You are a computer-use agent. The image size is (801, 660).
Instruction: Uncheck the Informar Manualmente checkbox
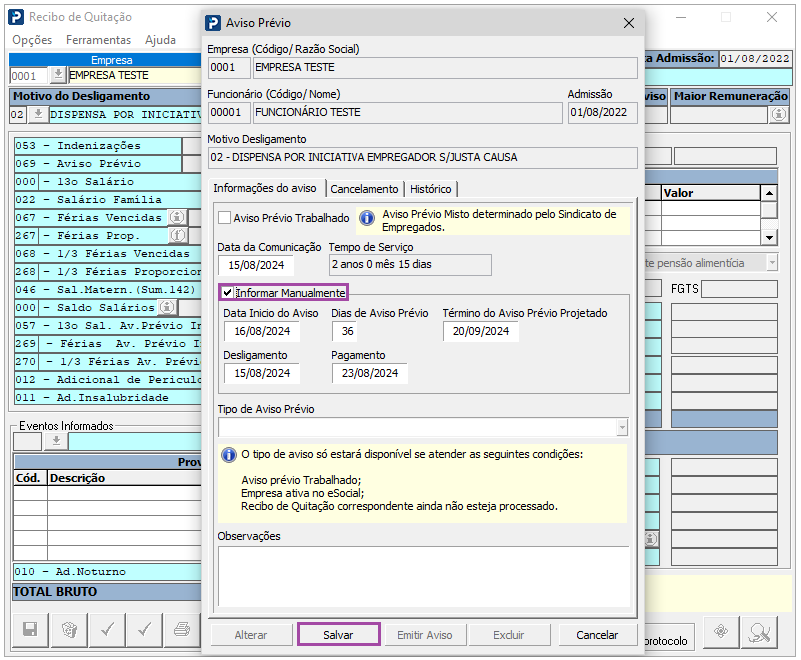(x=227, y=293)
